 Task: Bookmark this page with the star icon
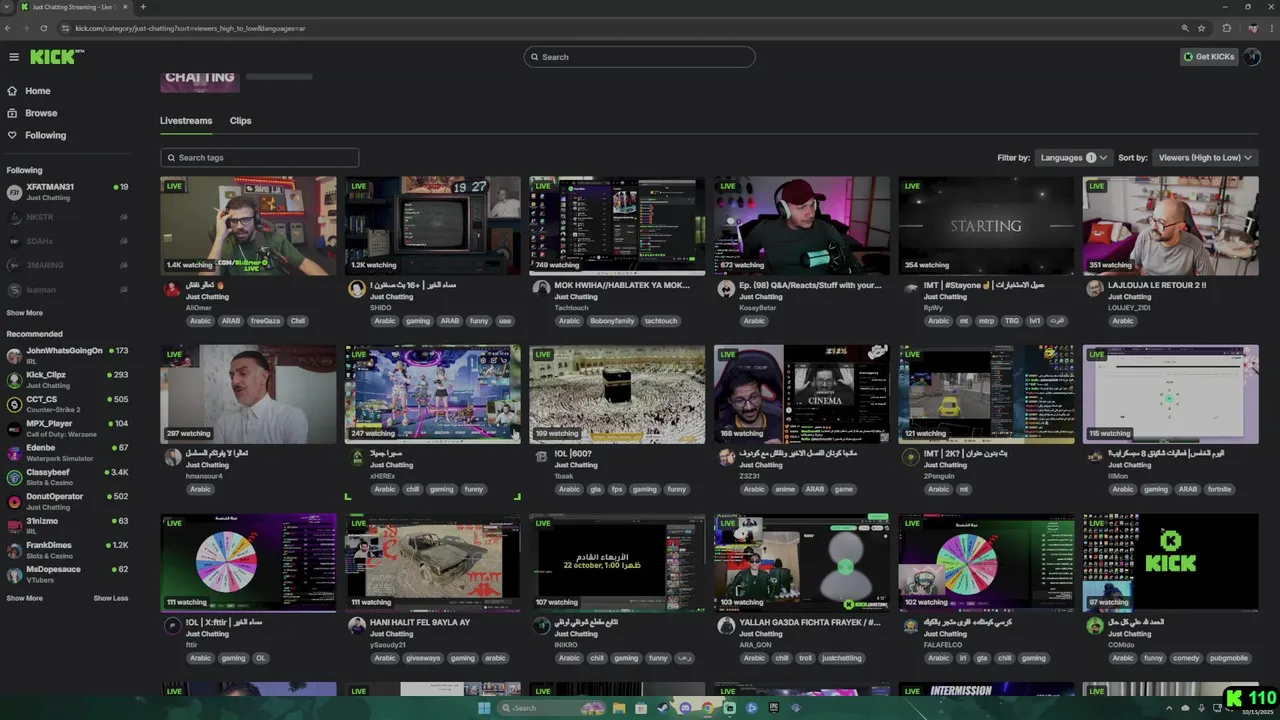click(x=1199, y=28)
